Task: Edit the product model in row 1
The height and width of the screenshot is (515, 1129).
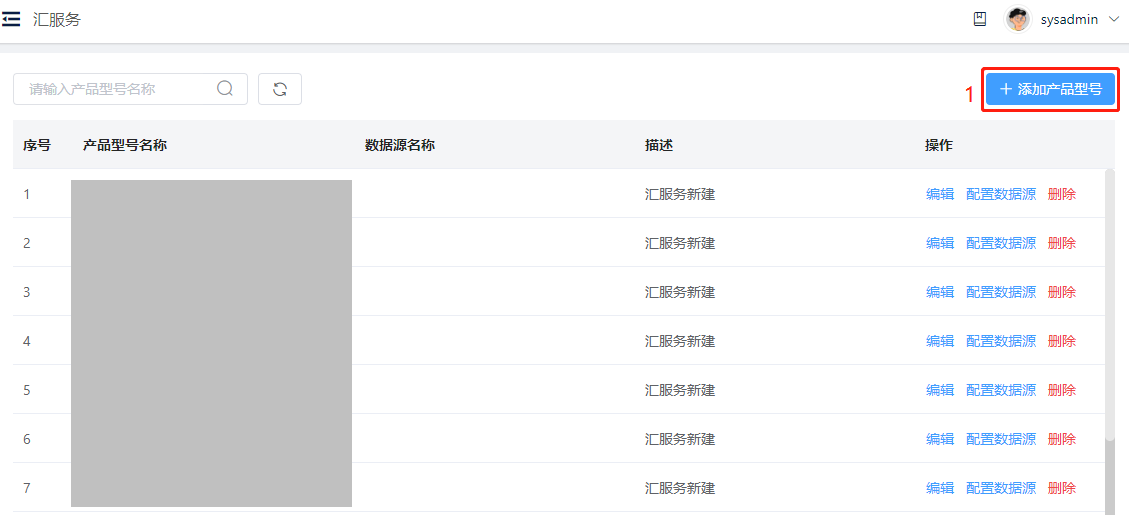Action: click(x=940, y=194)
